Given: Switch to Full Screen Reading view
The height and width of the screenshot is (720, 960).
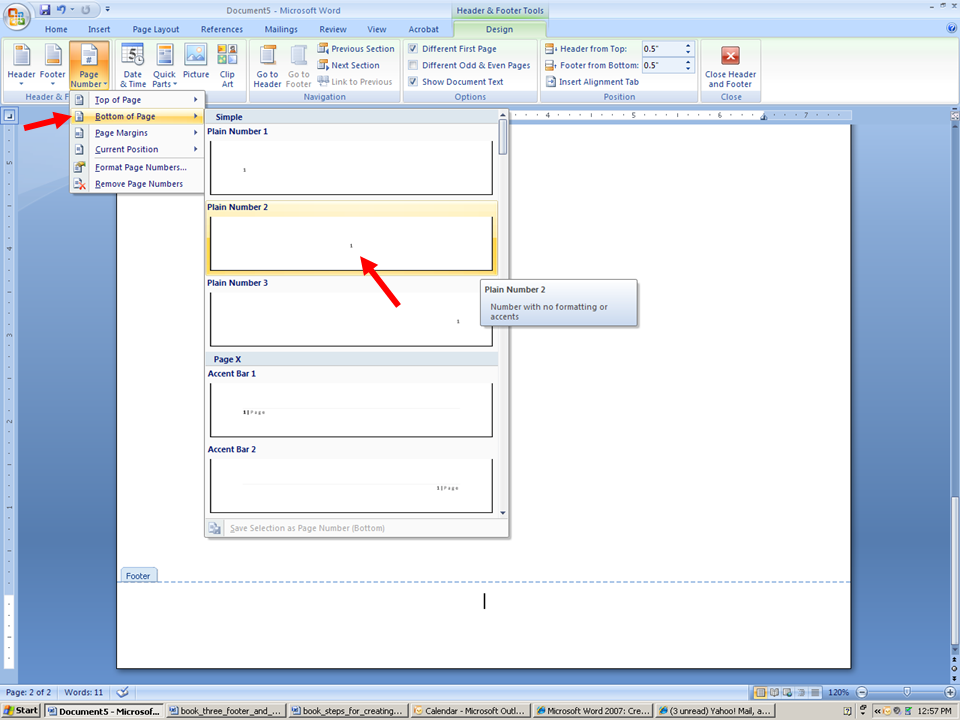Looking at the screenshot, I should coord(774,692).
